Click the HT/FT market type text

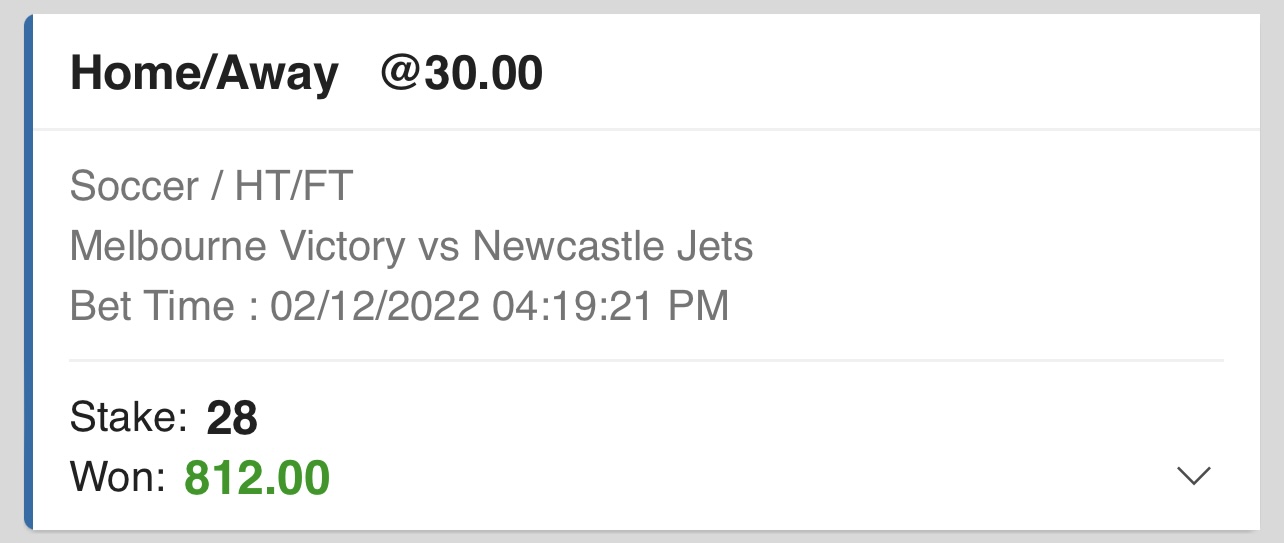tap(294, 186)
